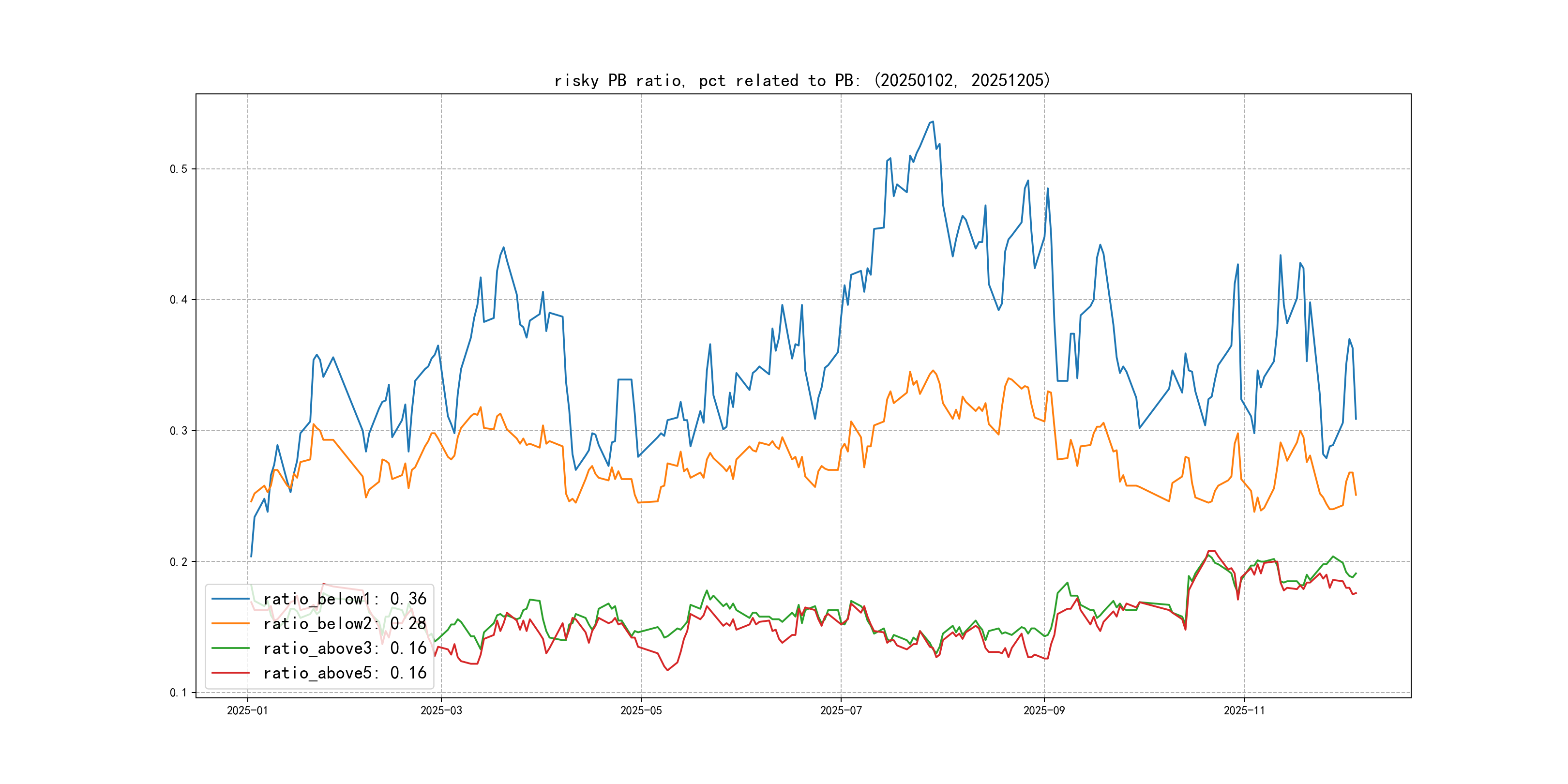Click the 2025-03 x-axis tick label
1568x784 pixels.
click(x=441, y=710)
